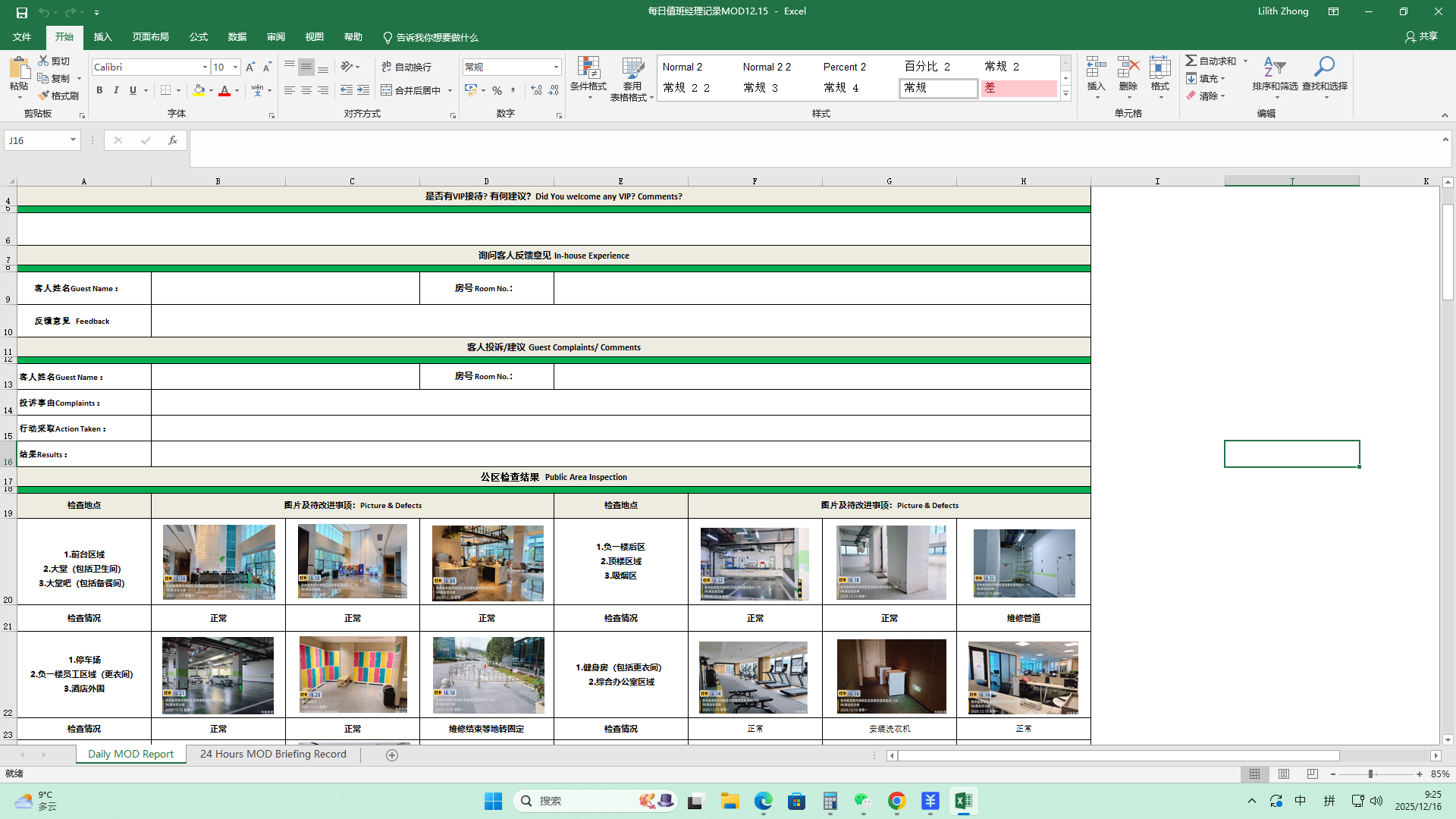1456x819 pixels.
Task: Click the 共享 share button
Action: point(1421,36)
